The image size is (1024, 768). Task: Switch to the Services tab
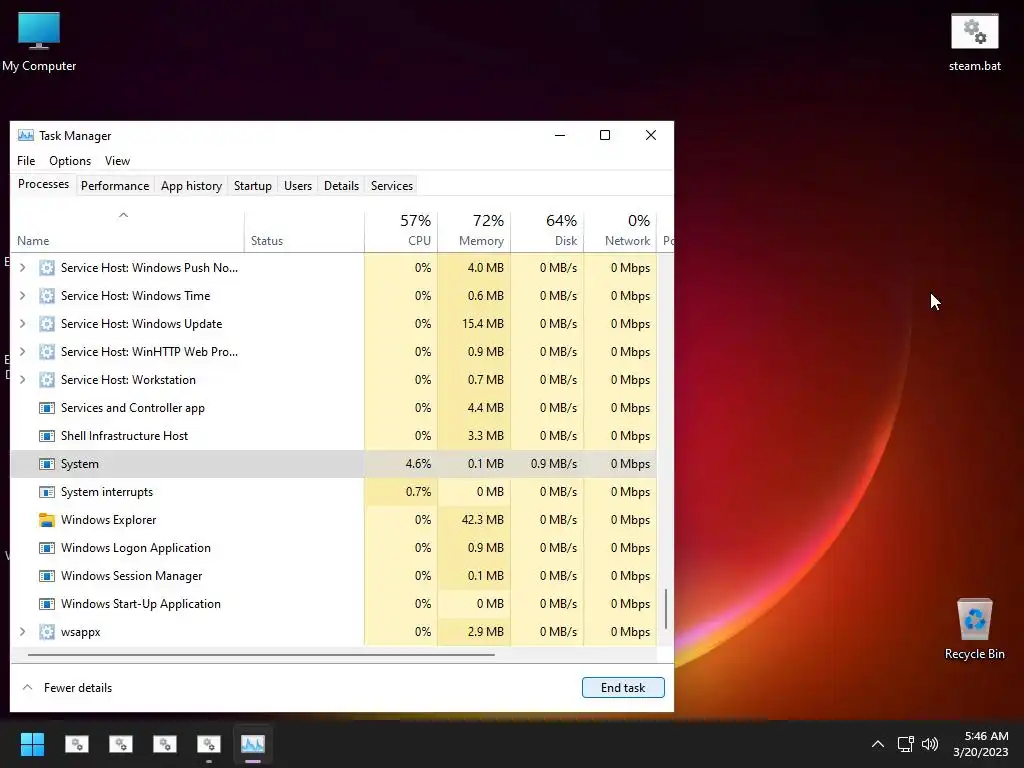click(392, 186)
